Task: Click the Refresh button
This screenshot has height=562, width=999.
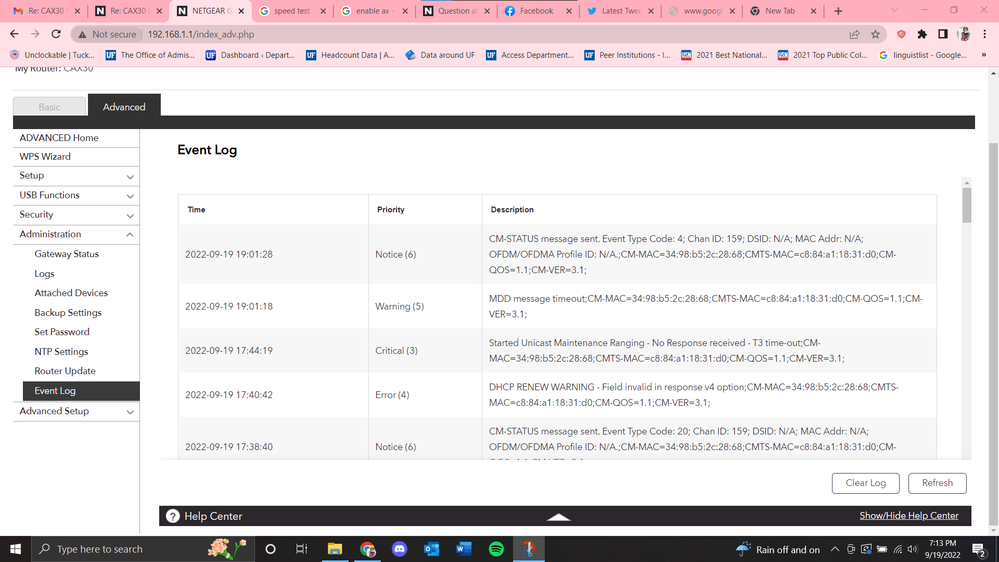Action: 937,483
